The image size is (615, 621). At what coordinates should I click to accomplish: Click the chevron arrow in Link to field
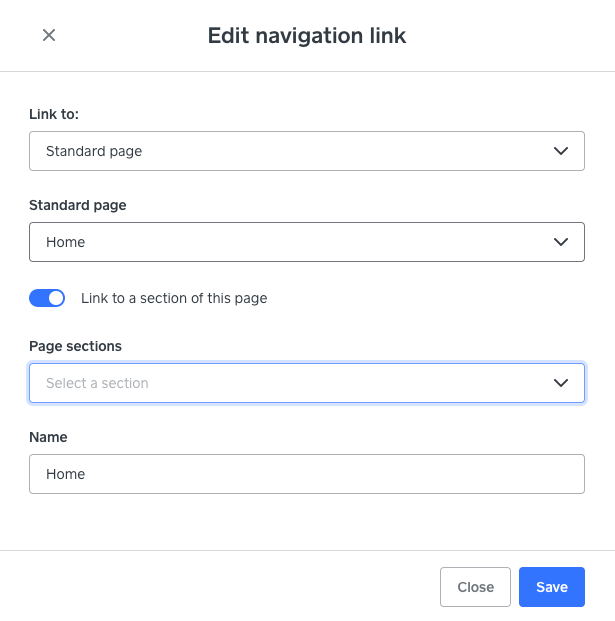pyautogui.click(x=561, y=151)
